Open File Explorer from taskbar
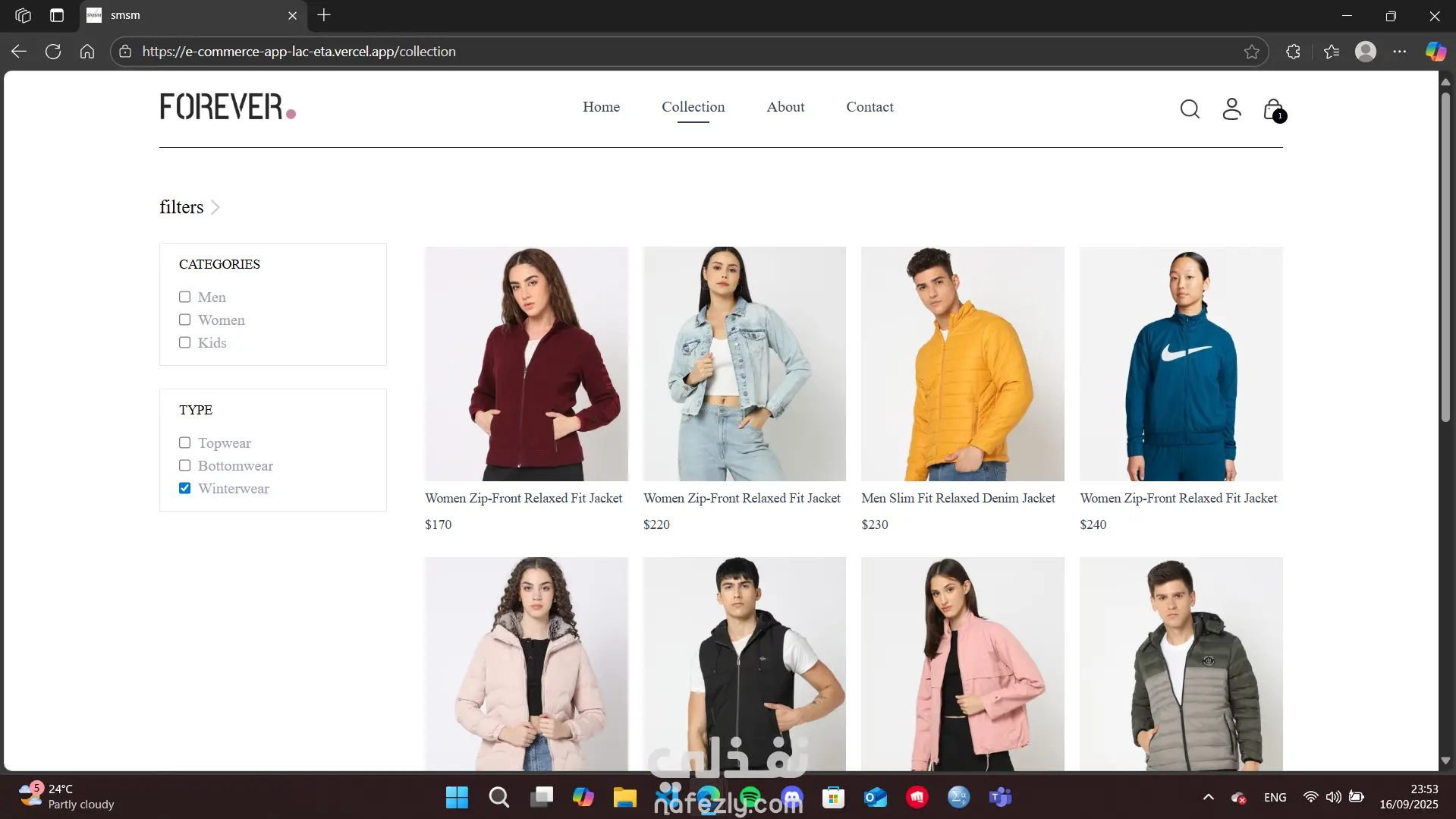The width and height of the screenshot is (1456, 819). (x=625, y=797)
